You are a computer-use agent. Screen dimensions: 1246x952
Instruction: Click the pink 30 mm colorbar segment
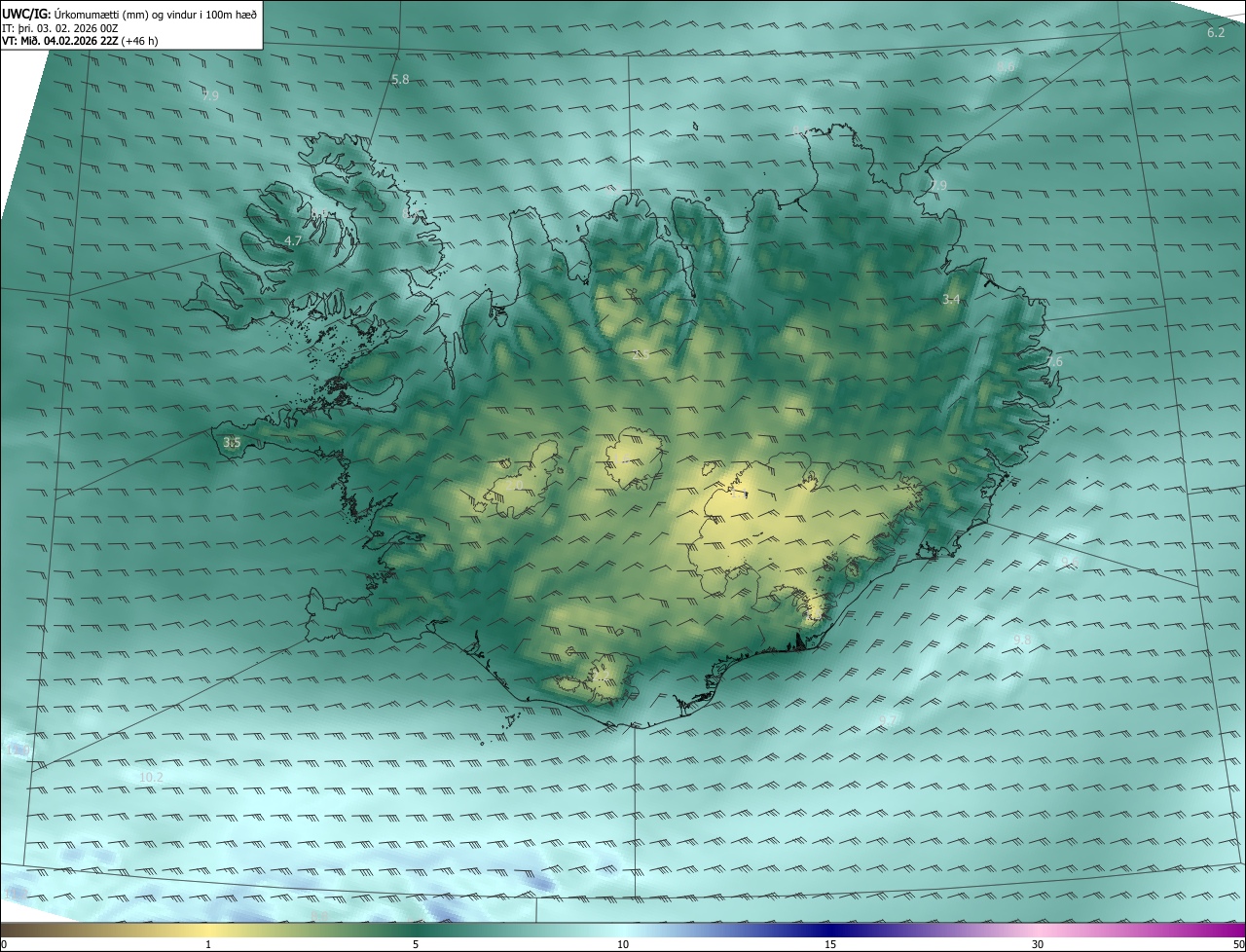[1038, 930]
